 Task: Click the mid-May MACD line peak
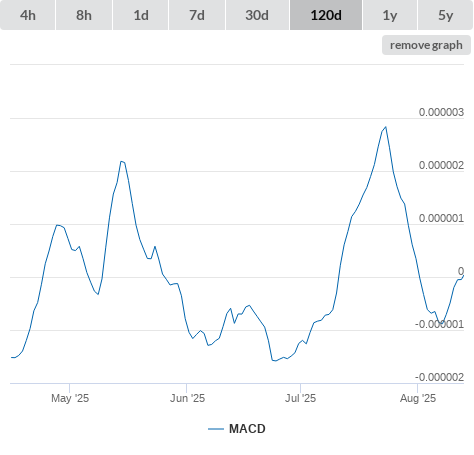pyautogui.click(x=122, y=162)
